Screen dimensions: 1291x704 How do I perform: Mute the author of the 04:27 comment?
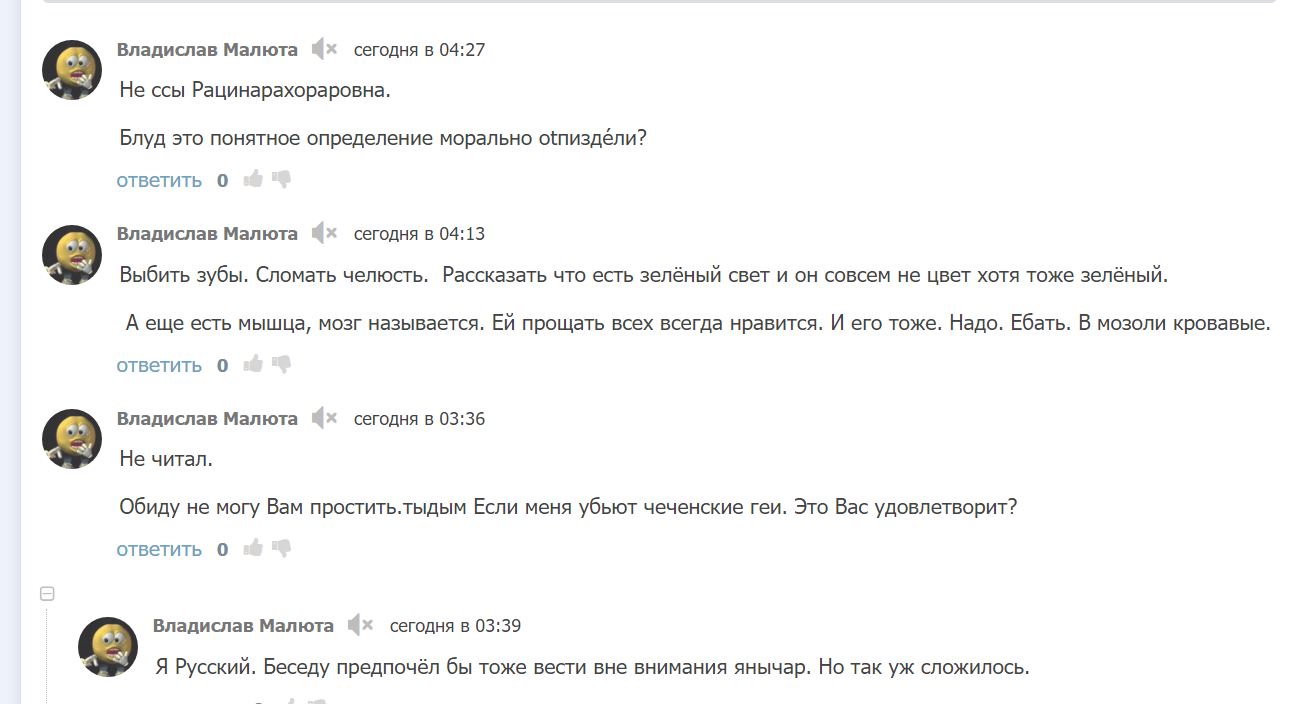[324, 49]
